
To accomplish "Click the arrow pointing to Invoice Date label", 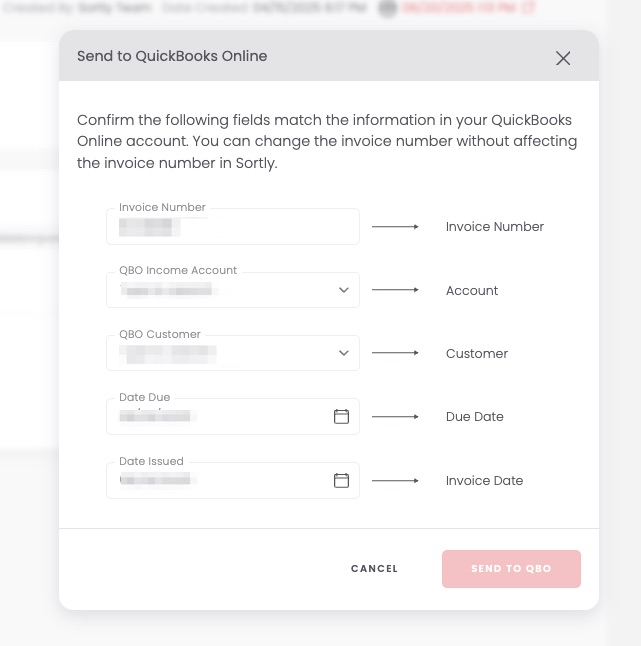I will click(395, 481).
